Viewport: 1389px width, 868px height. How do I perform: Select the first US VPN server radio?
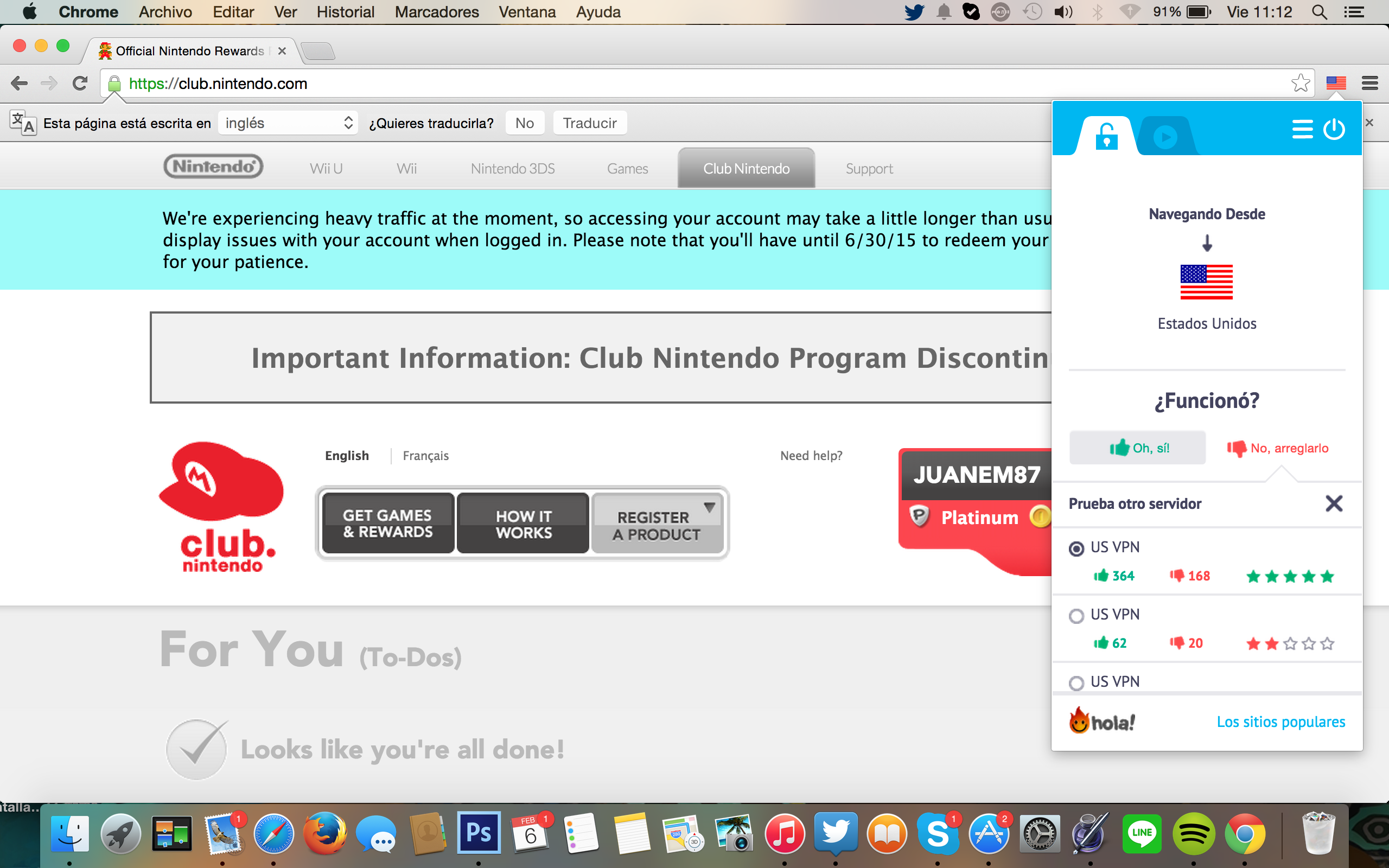coord(1076,548)
